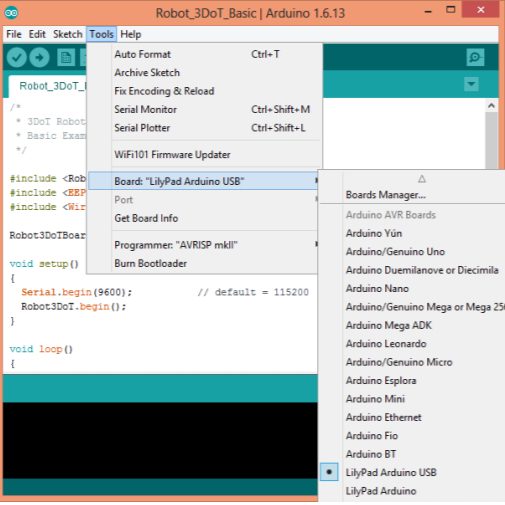Click the editor scrollbar up arrow
Viewport: 505px width, 505px height.
click(x=491, y=106)
